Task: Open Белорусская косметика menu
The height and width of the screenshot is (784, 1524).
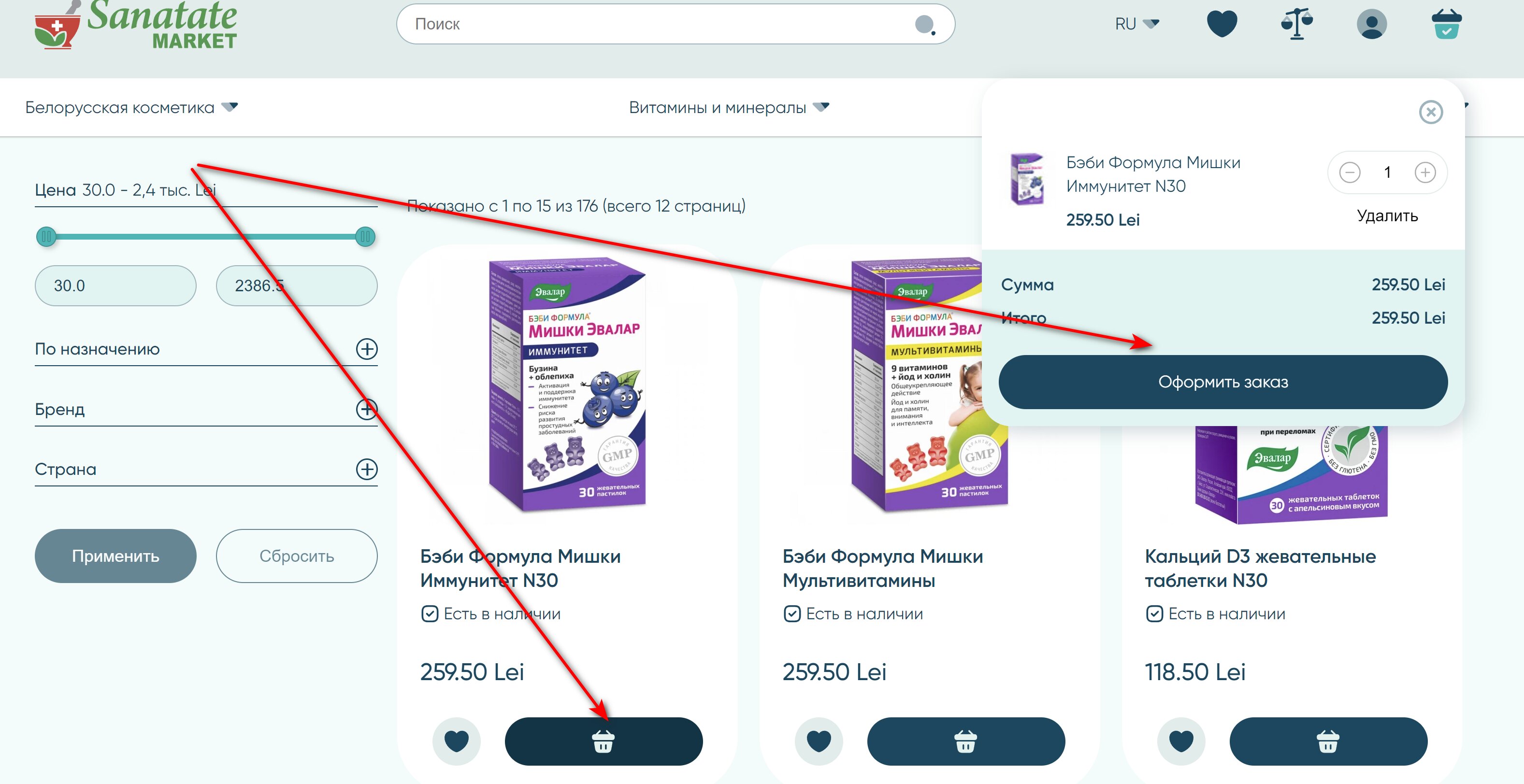Action: (x=131, y=108)
